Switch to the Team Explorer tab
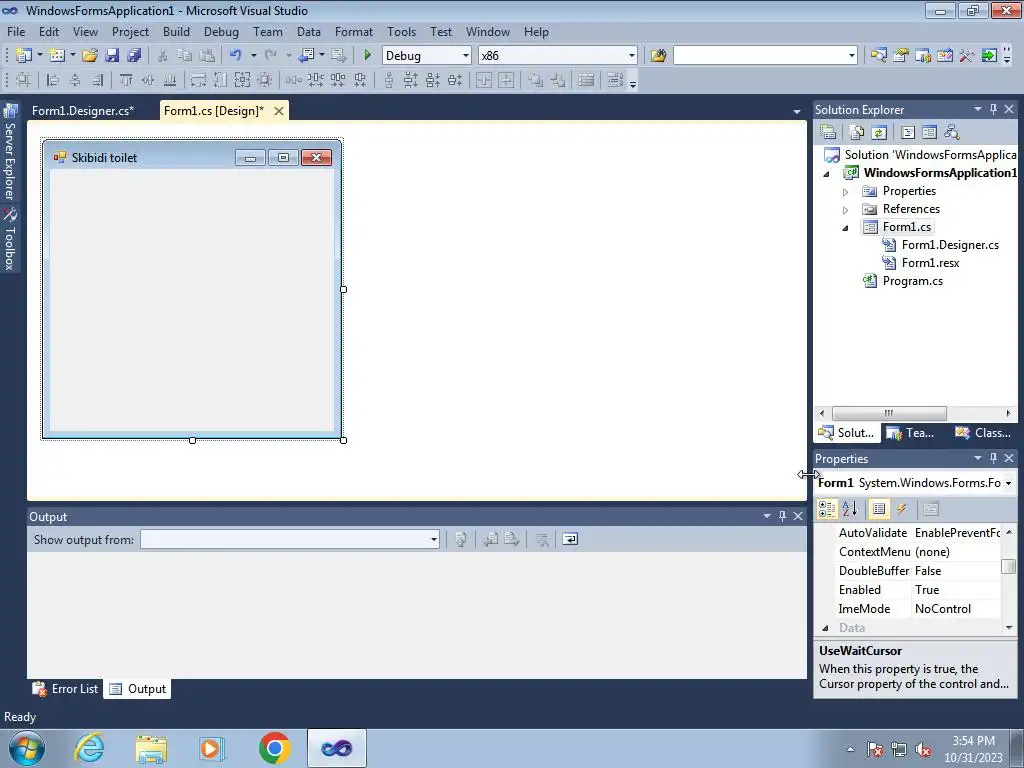The image size is (1024, 768). coord(910,432)
